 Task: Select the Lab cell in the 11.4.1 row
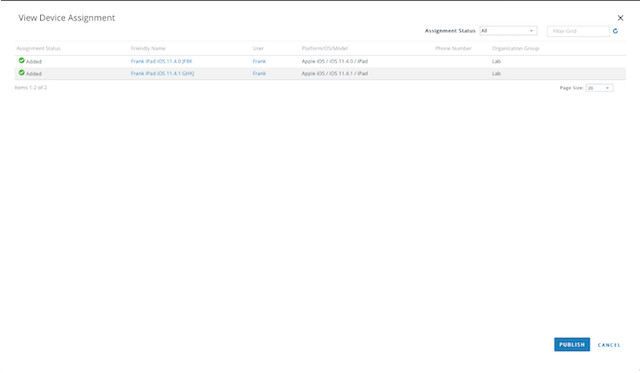coord(496,73)
